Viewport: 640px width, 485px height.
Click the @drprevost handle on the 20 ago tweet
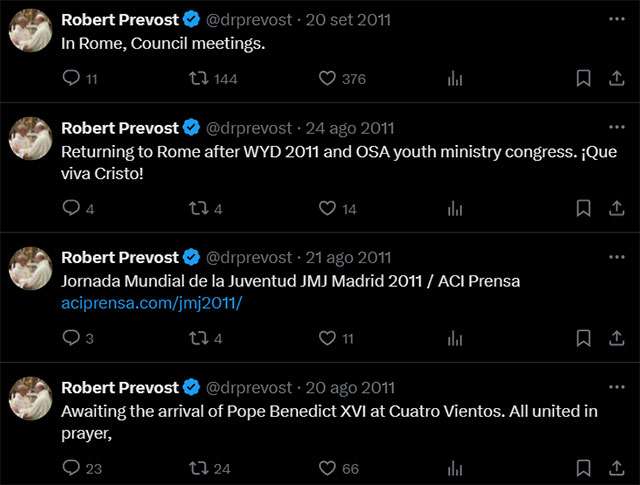click(x=248, y=387)
